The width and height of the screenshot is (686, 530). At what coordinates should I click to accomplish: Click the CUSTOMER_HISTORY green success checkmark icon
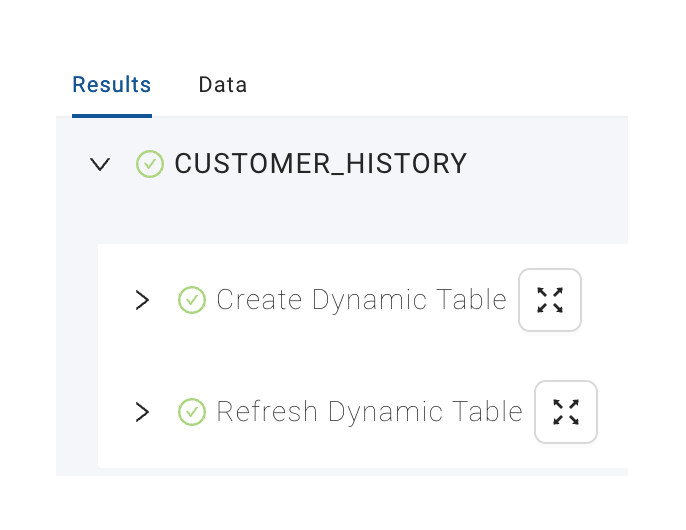pyautogui.click(x=150, y=164)
